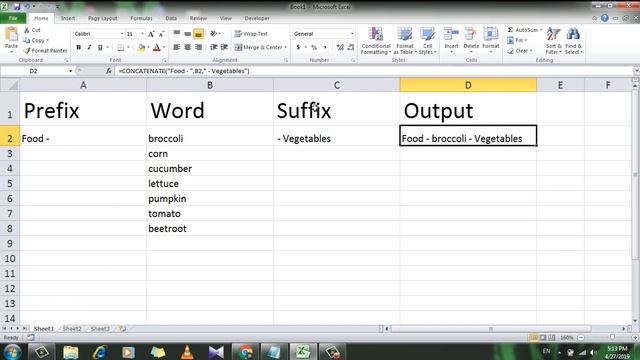Screen dimensions: 640x360
Task: Open the Sheet2 worksheet tab
Action: point(72,329)
